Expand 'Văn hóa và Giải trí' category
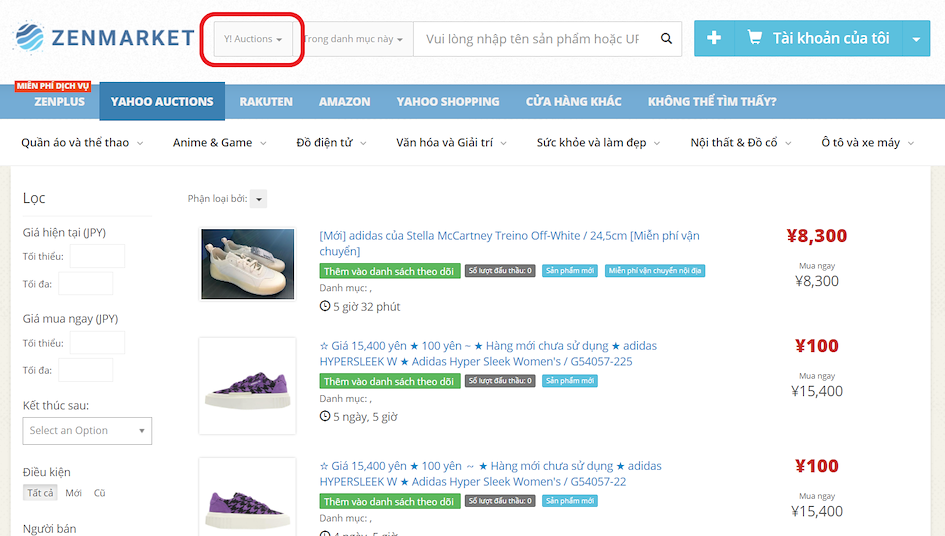 [451, 142]
